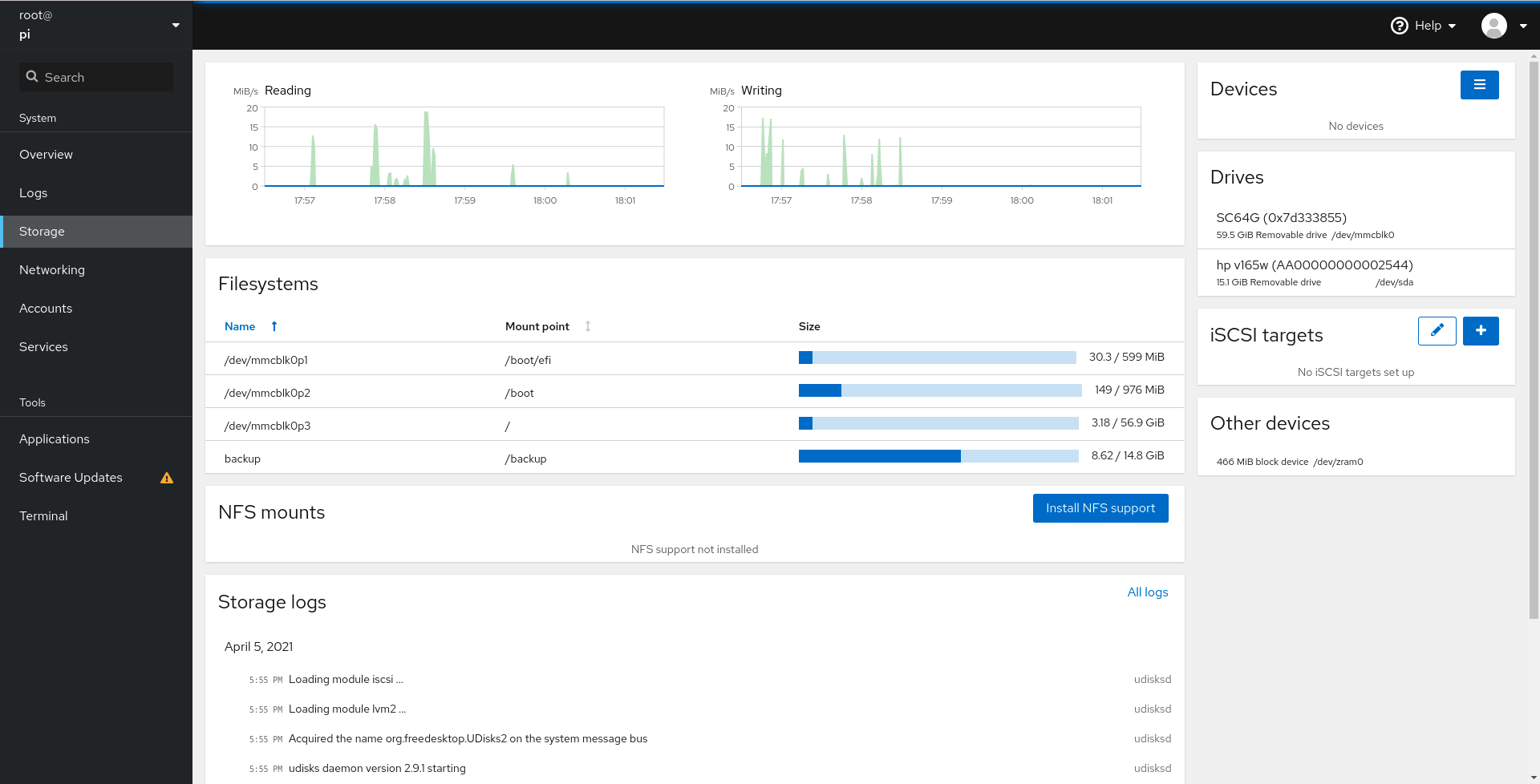1540x784 pixels.
Task: Click the Software Updates warning icon
Action: (167, 478)
